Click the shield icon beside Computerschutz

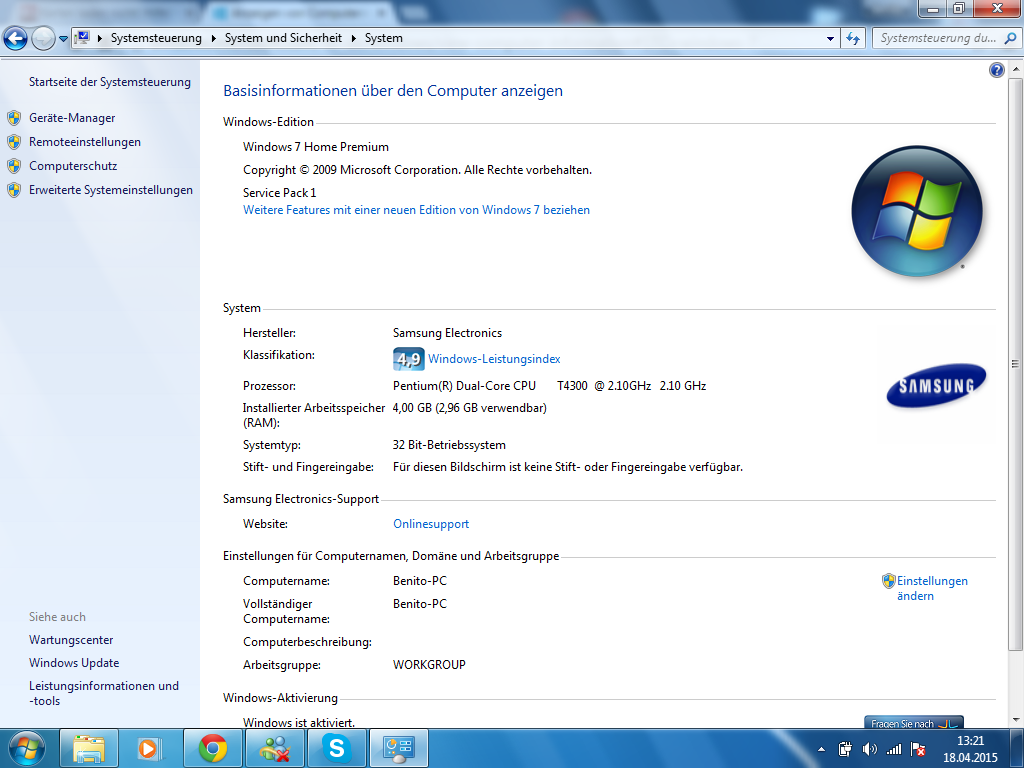tap(14, 166)
